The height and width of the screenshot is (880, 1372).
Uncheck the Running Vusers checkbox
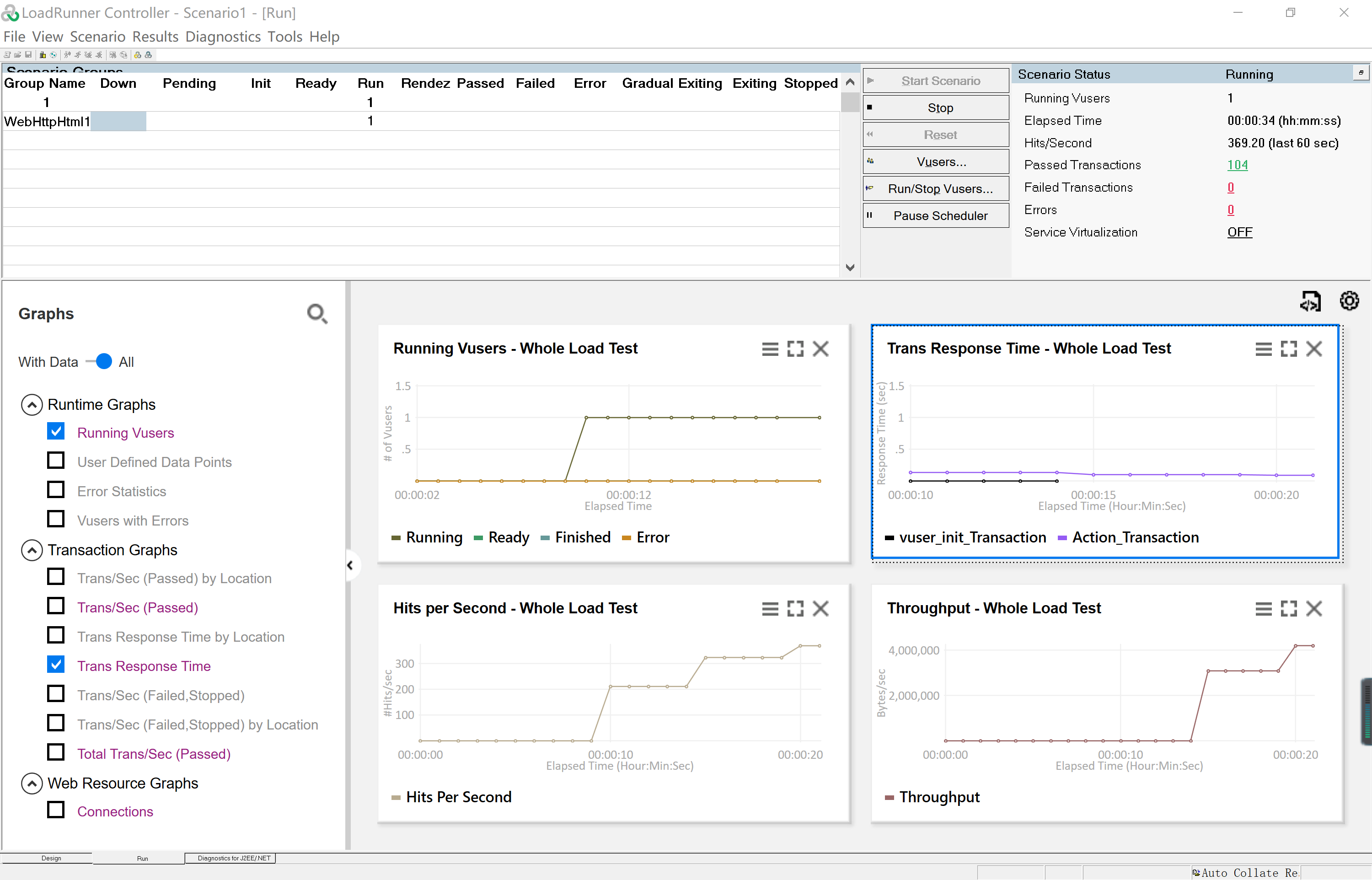[x=56, y=431]
